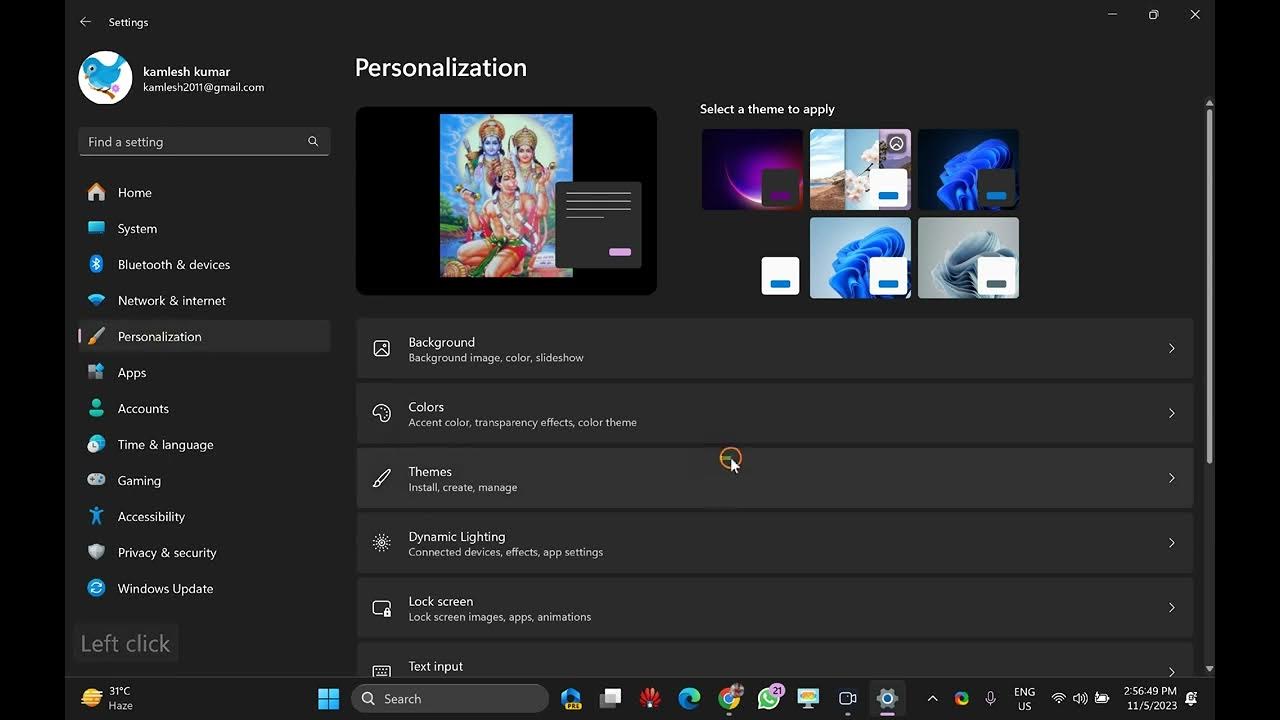Open the volume control in the system tray
This screenshot has height=720, width=1280.
pyautogui.click(x=1080, y=699)
